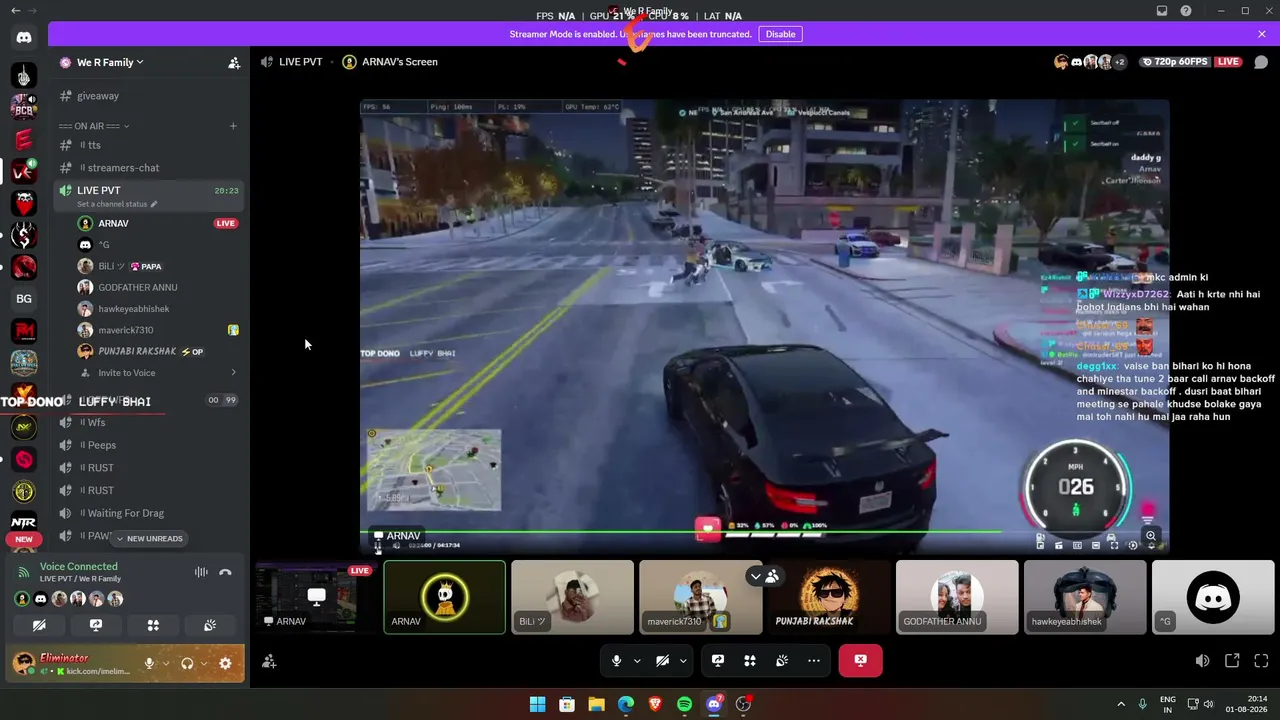Open Discord home direct messages
The width and height of the screenshot is (1280, 720).
(x=24, y=38)
